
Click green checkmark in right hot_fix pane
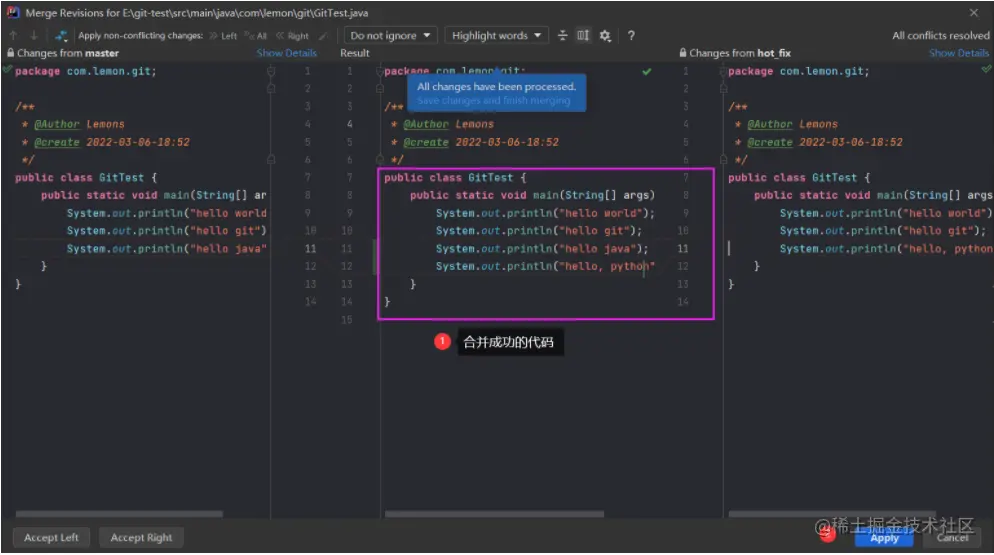tap(986, 69)
